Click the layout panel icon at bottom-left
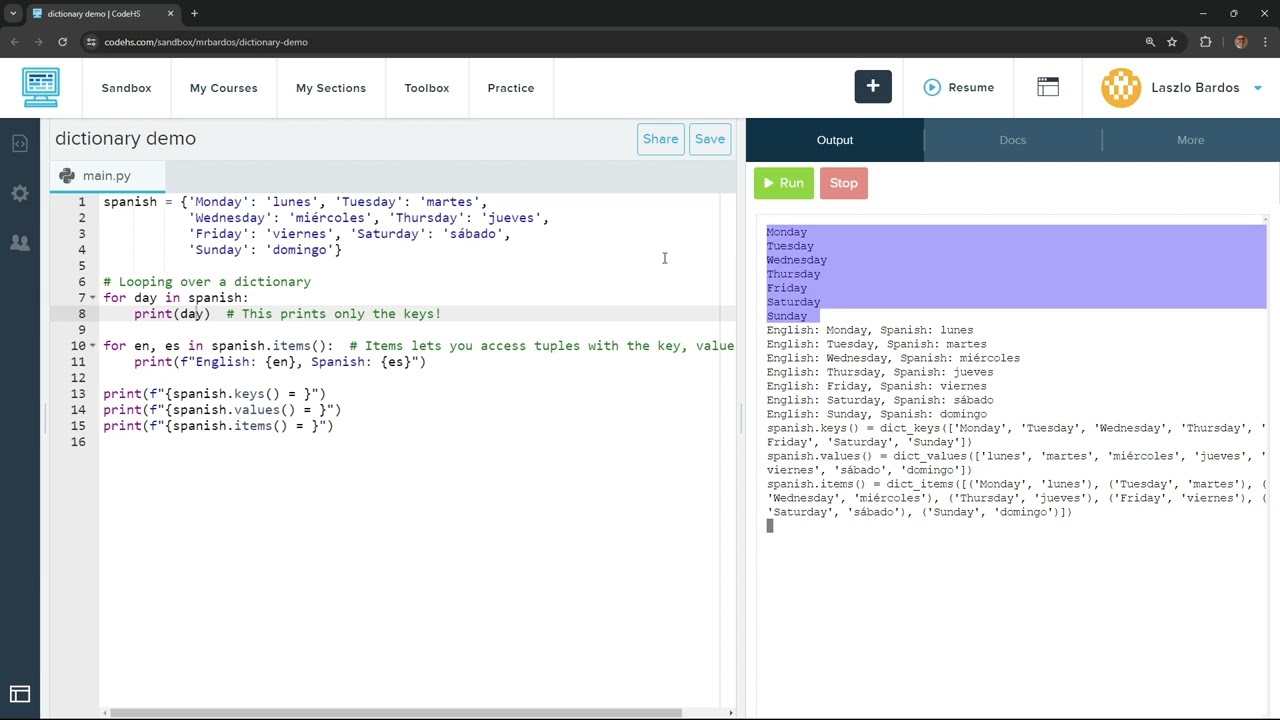This screenshot has height=720, width=1280. pyautogui.click(x=20, y=694)
